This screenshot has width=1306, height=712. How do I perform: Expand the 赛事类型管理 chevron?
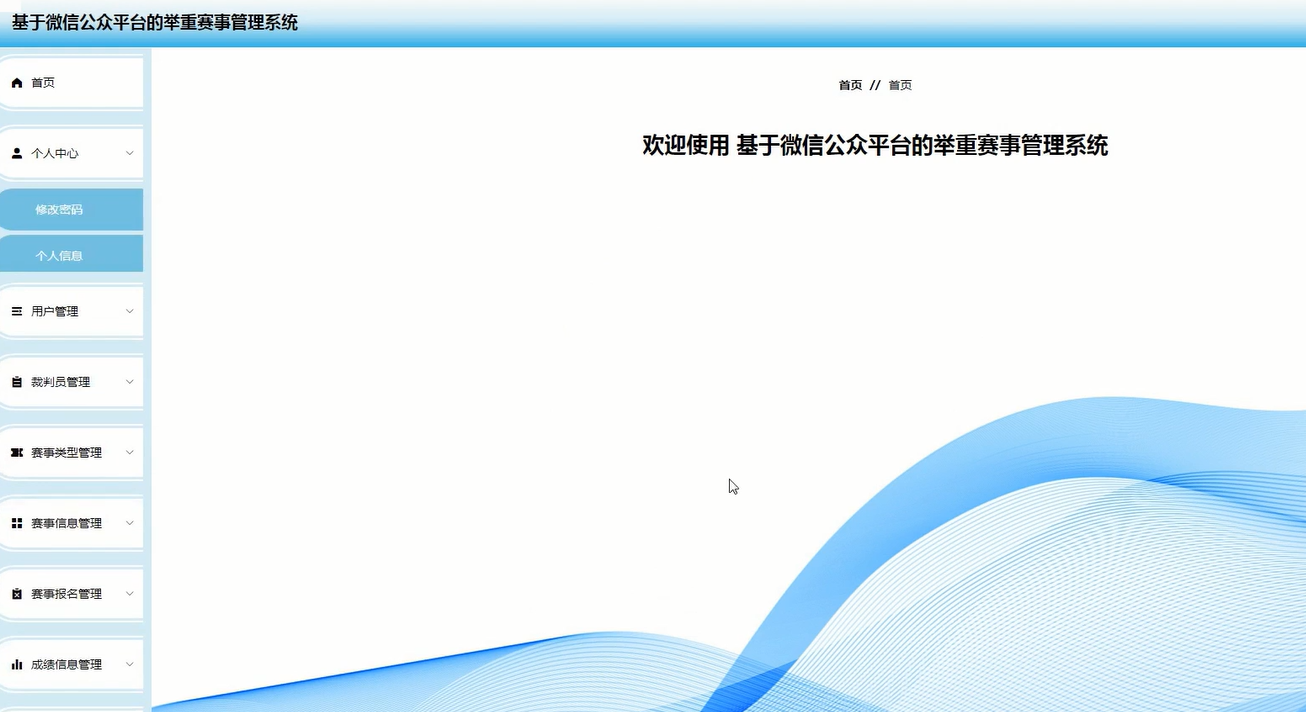coord(130,453)
